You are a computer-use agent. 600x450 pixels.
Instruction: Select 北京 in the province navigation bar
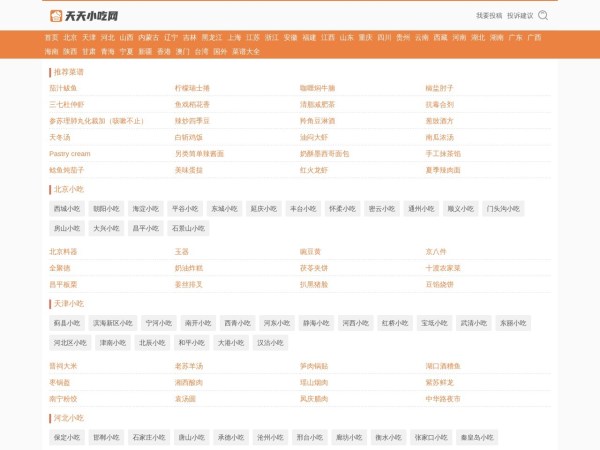point(70,37)
